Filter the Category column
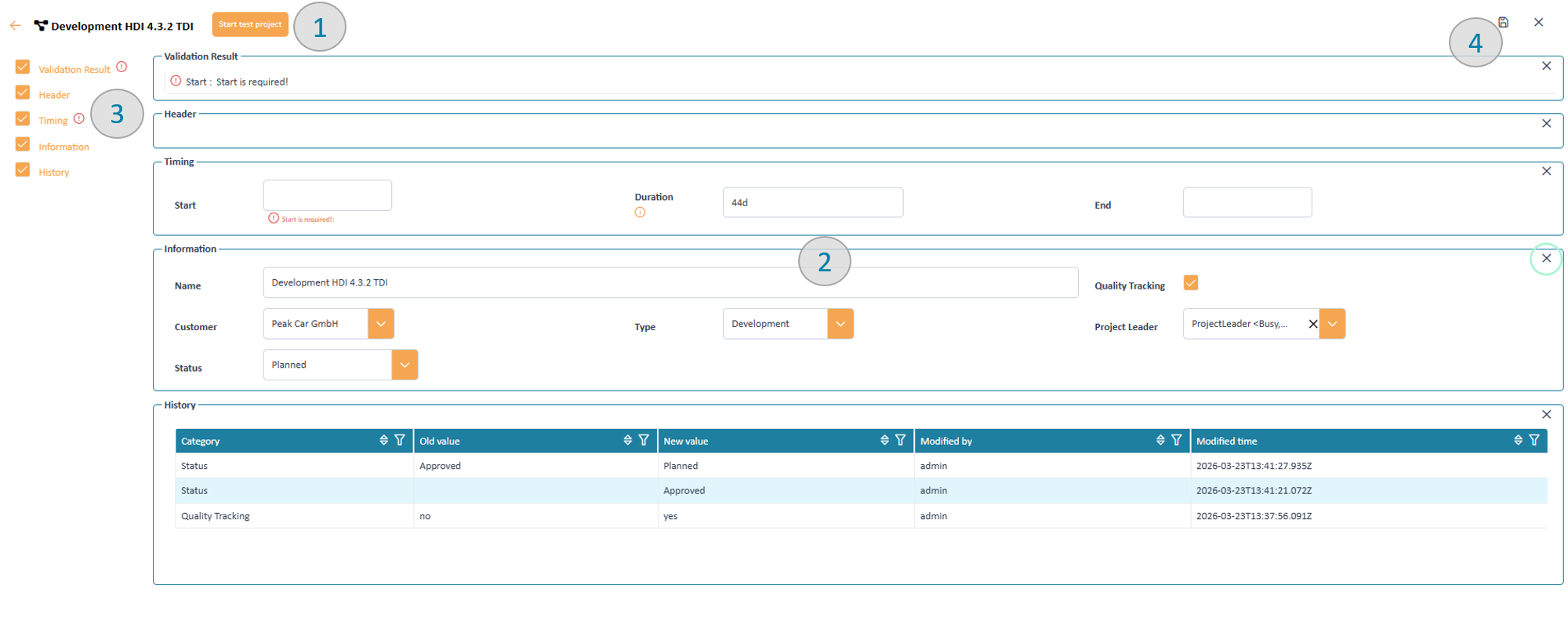This screenshot has width=1568, height=618. click(x=400, y=440)
